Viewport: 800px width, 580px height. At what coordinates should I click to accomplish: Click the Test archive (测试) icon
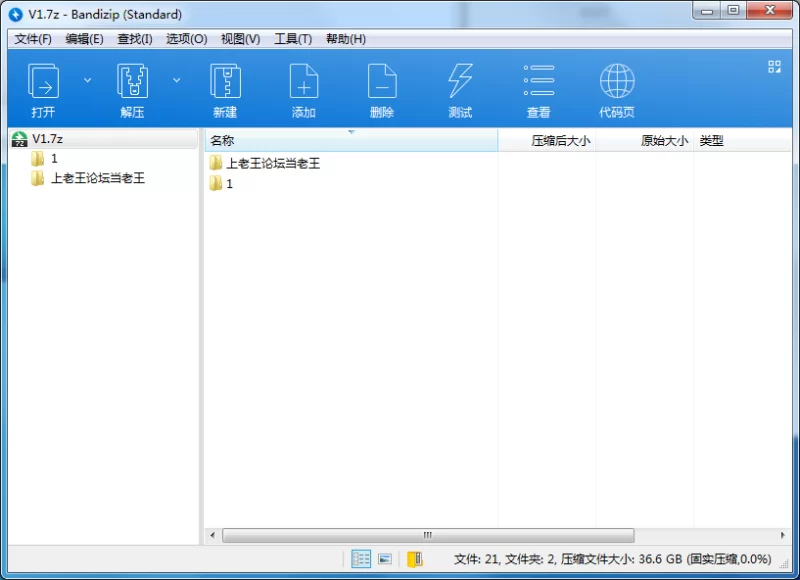460,81
